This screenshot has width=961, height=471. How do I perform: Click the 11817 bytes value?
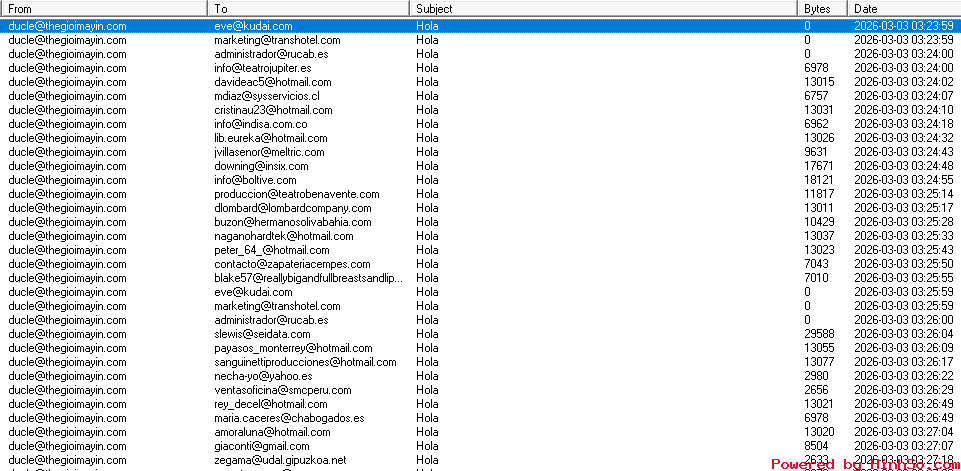tap(819, 194)
